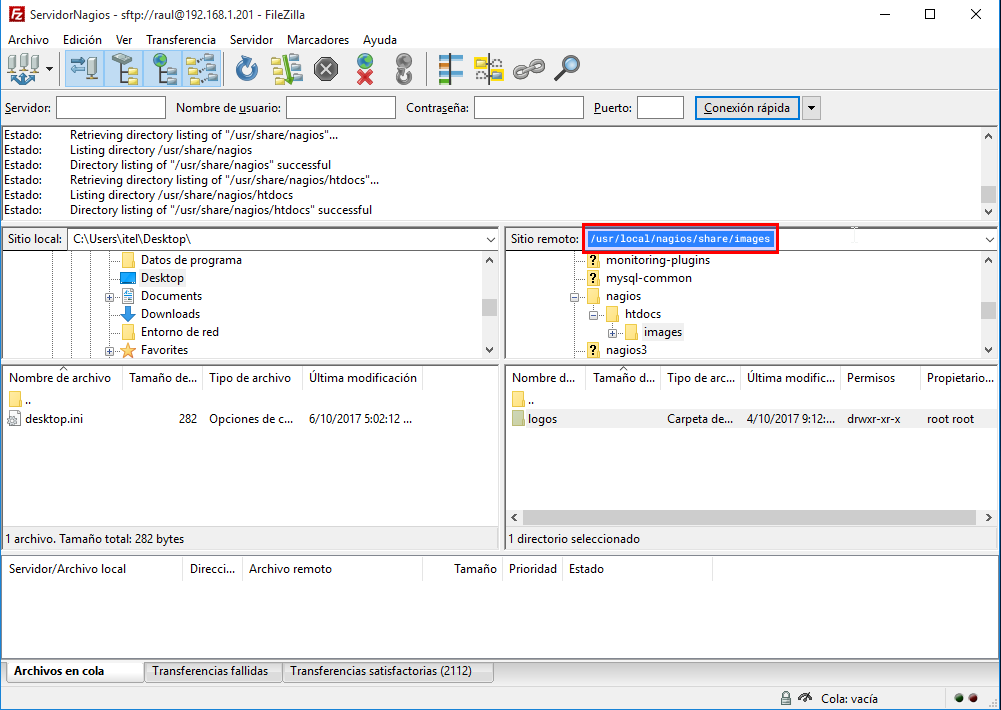Viewport: 1001px width, 710px height.
Task: Go to parent folder in remote list
Action: 523,400
